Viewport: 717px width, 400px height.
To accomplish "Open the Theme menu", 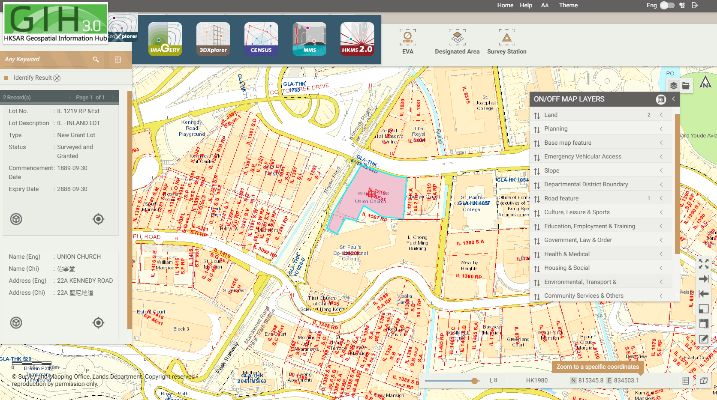I will [568, 5].
